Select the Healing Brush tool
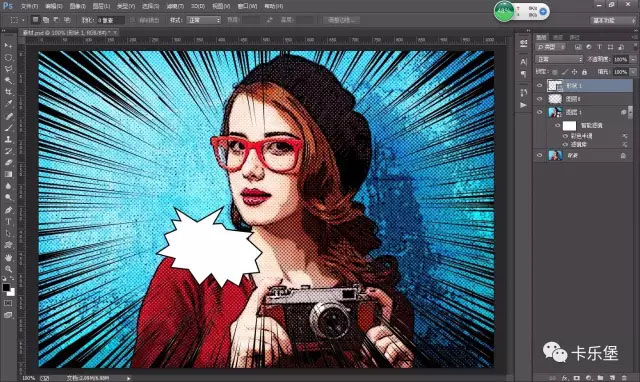640x382 pixels. (8, 116)
